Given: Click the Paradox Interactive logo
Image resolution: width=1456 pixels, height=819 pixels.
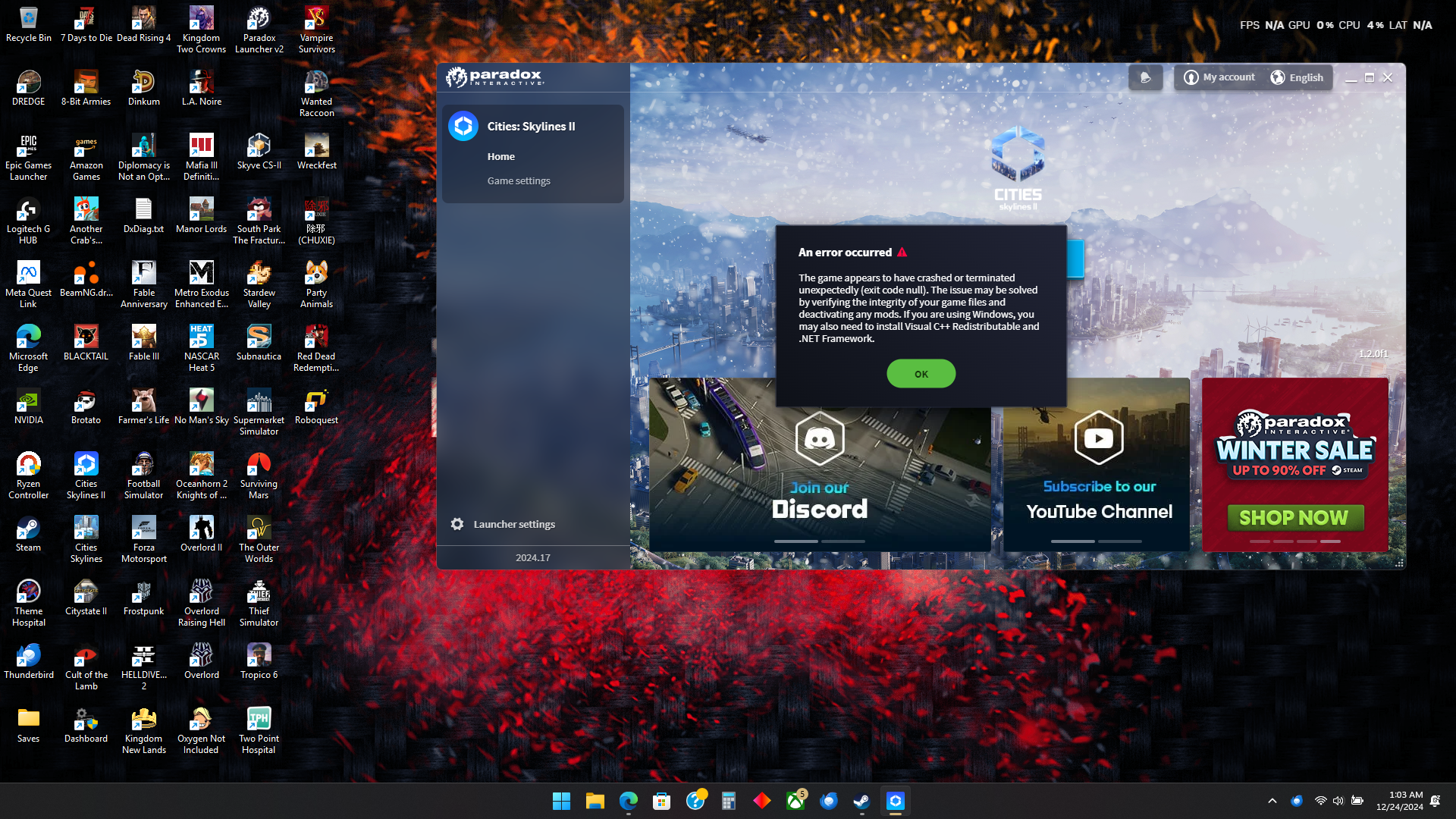Looking at the screenshot, I should pyautogui.click(x=495, y=77).
